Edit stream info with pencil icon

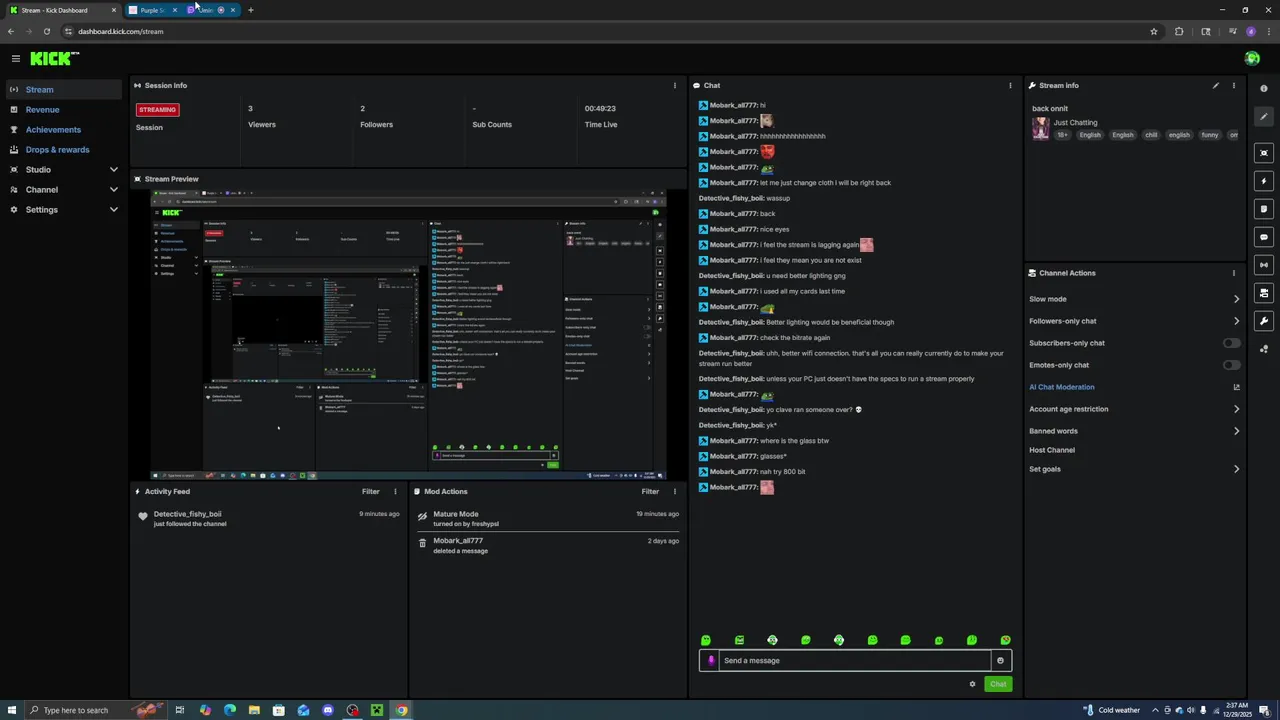click(1216, 85)
